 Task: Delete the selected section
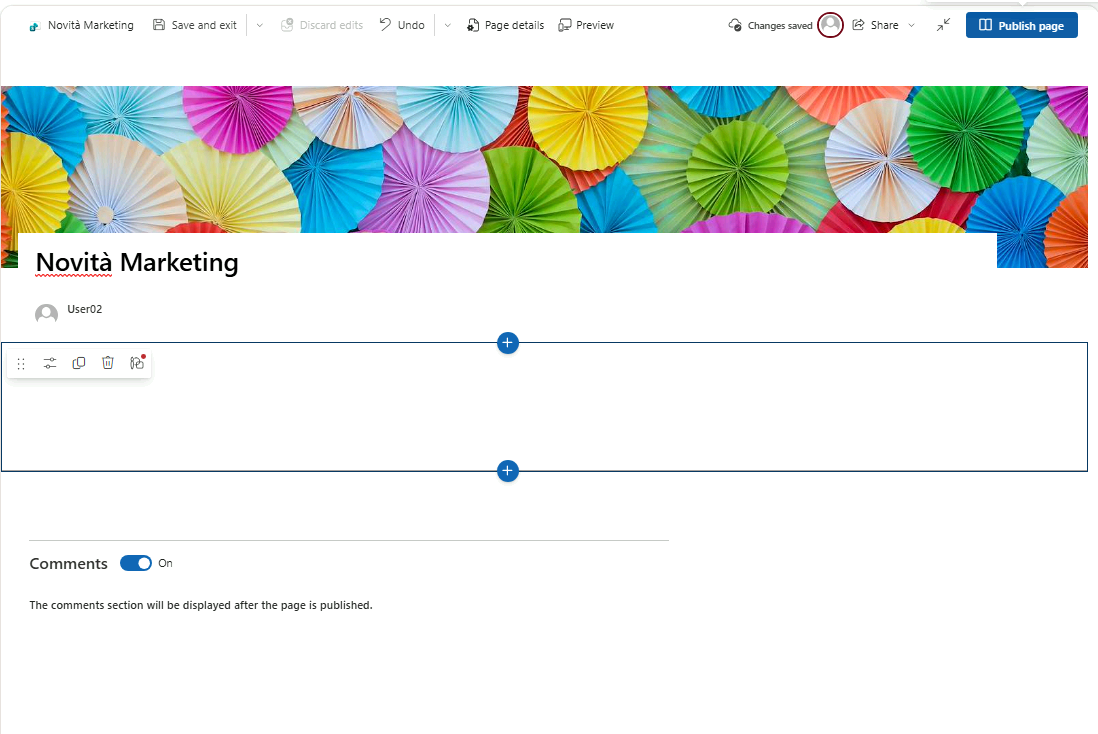coord(108,363)
